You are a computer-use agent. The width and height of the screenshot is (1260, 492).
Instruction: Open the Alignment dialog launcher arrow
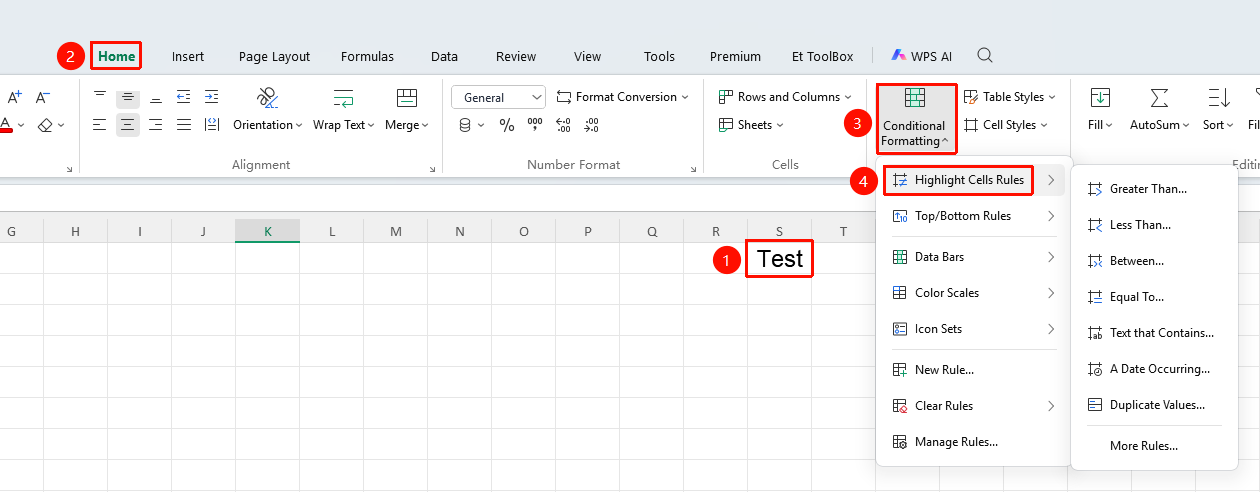pos(432,170)
